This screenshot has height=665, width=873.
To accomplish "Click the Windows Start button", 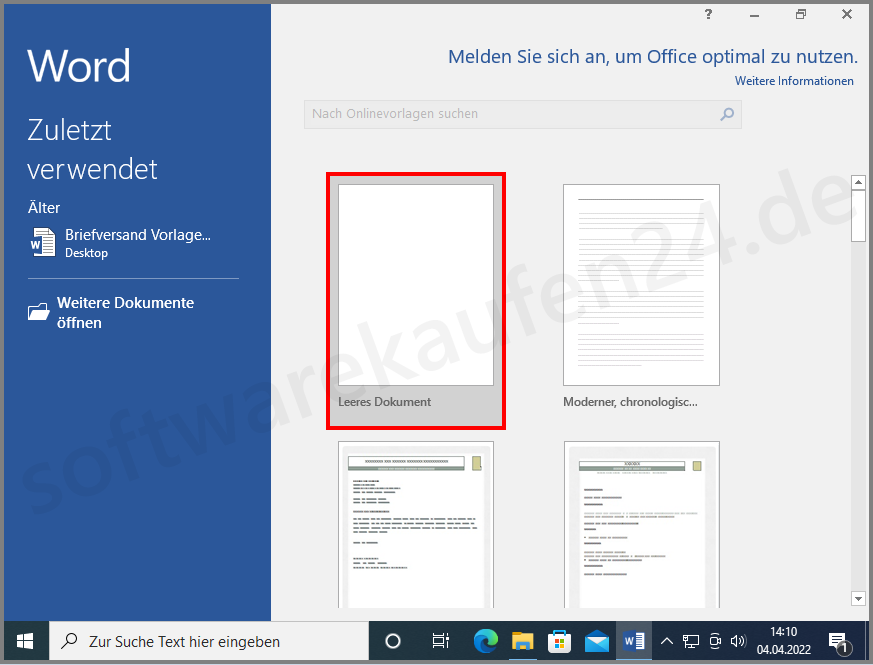I will (24, 641).
